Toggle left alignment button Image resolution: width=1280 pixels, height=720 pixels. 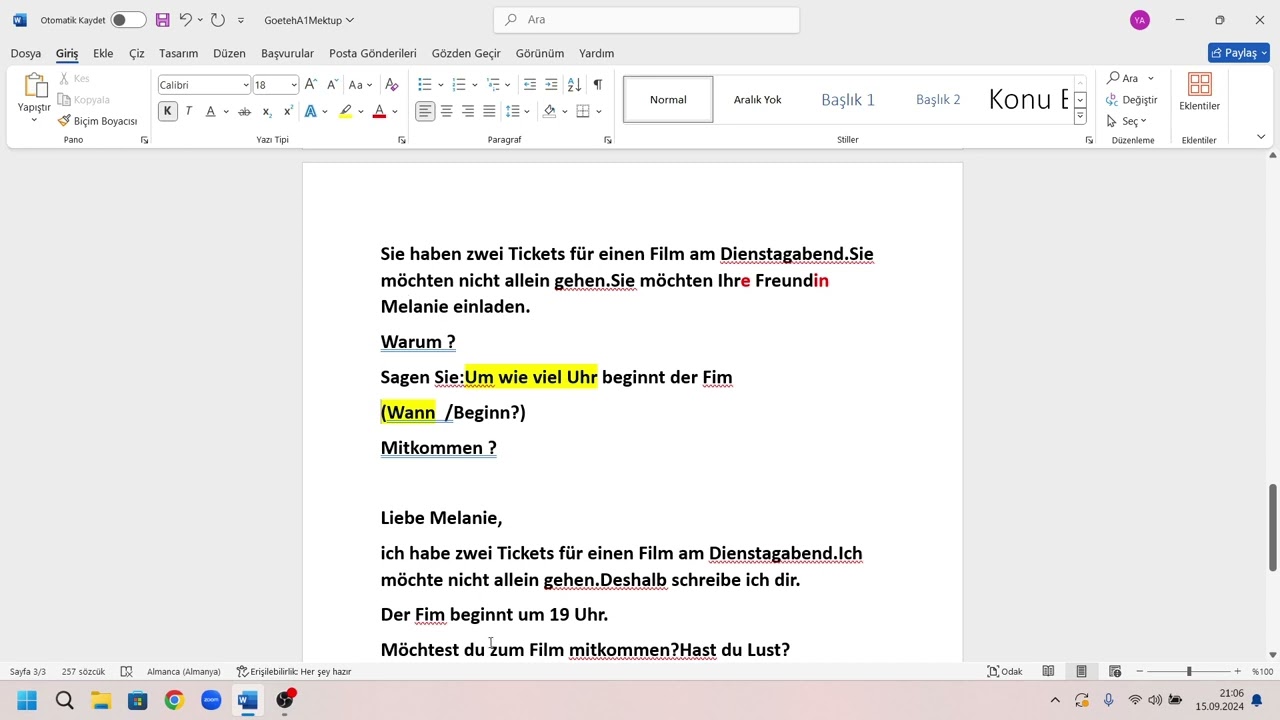pos(425,112)
